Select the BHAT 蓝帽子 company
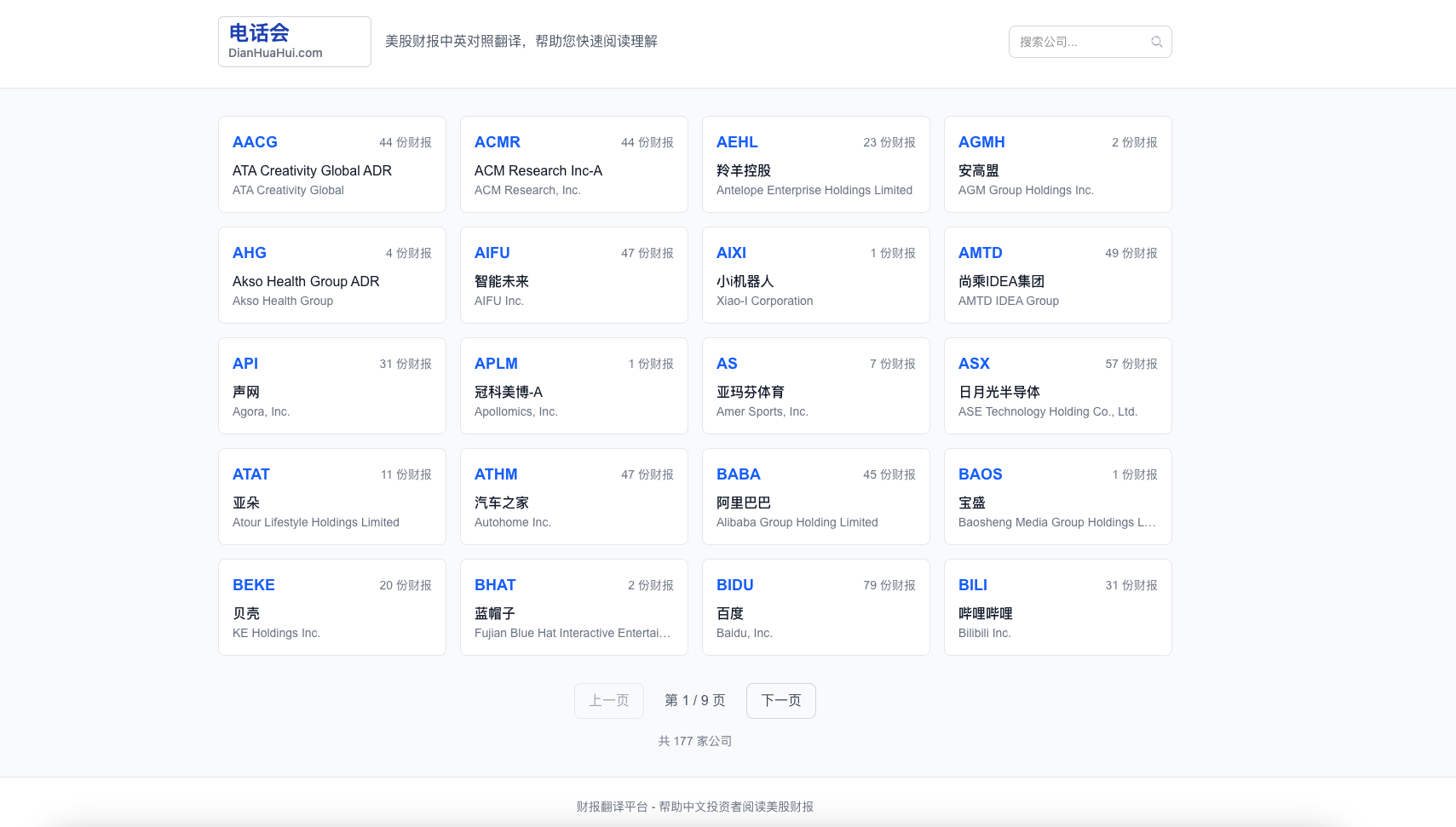 pyautogui.click(x=573, y=607)
